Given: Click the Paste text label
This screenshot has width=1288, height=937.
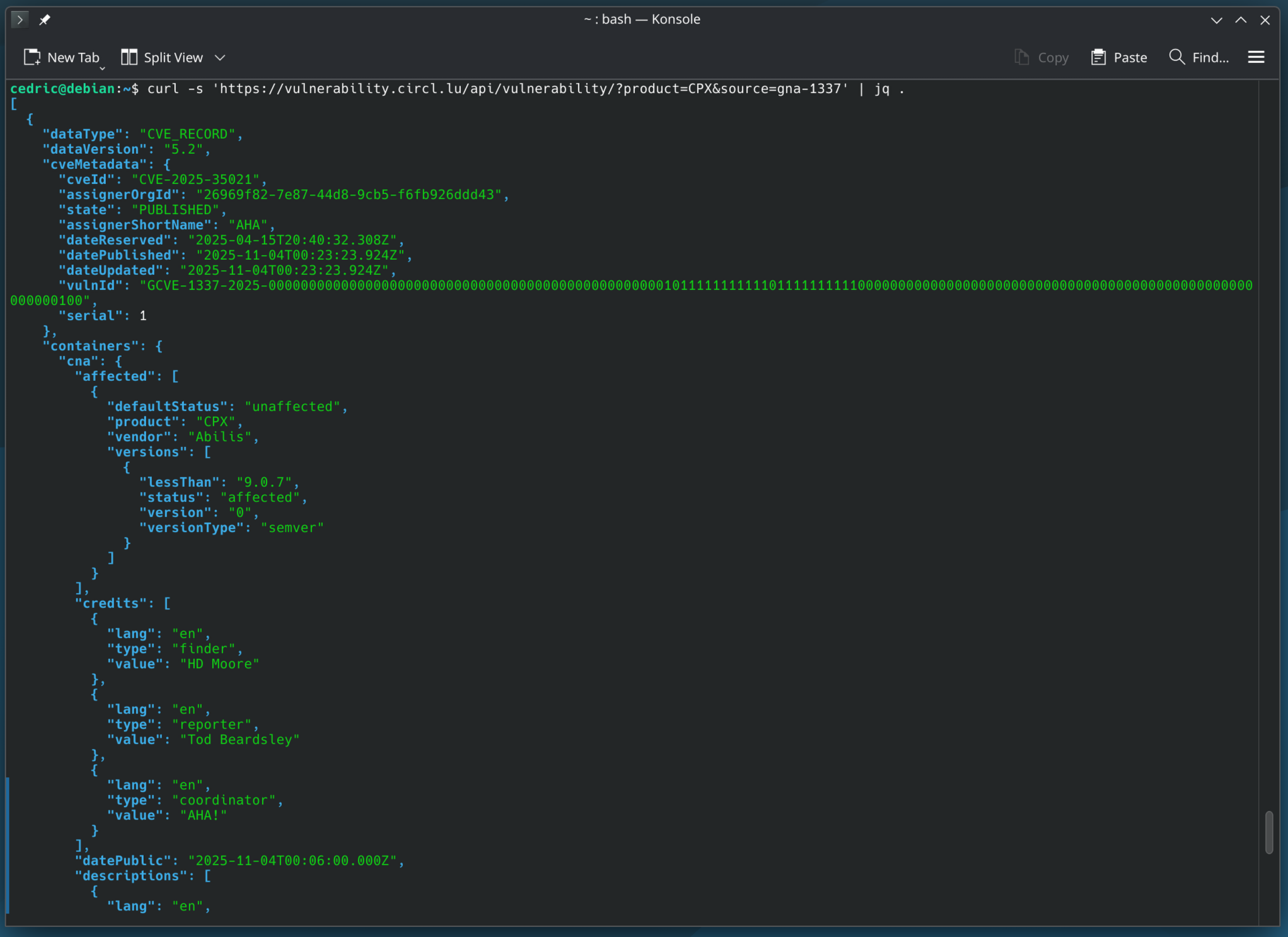Looking at the screenshot, I should (1130, 57).
